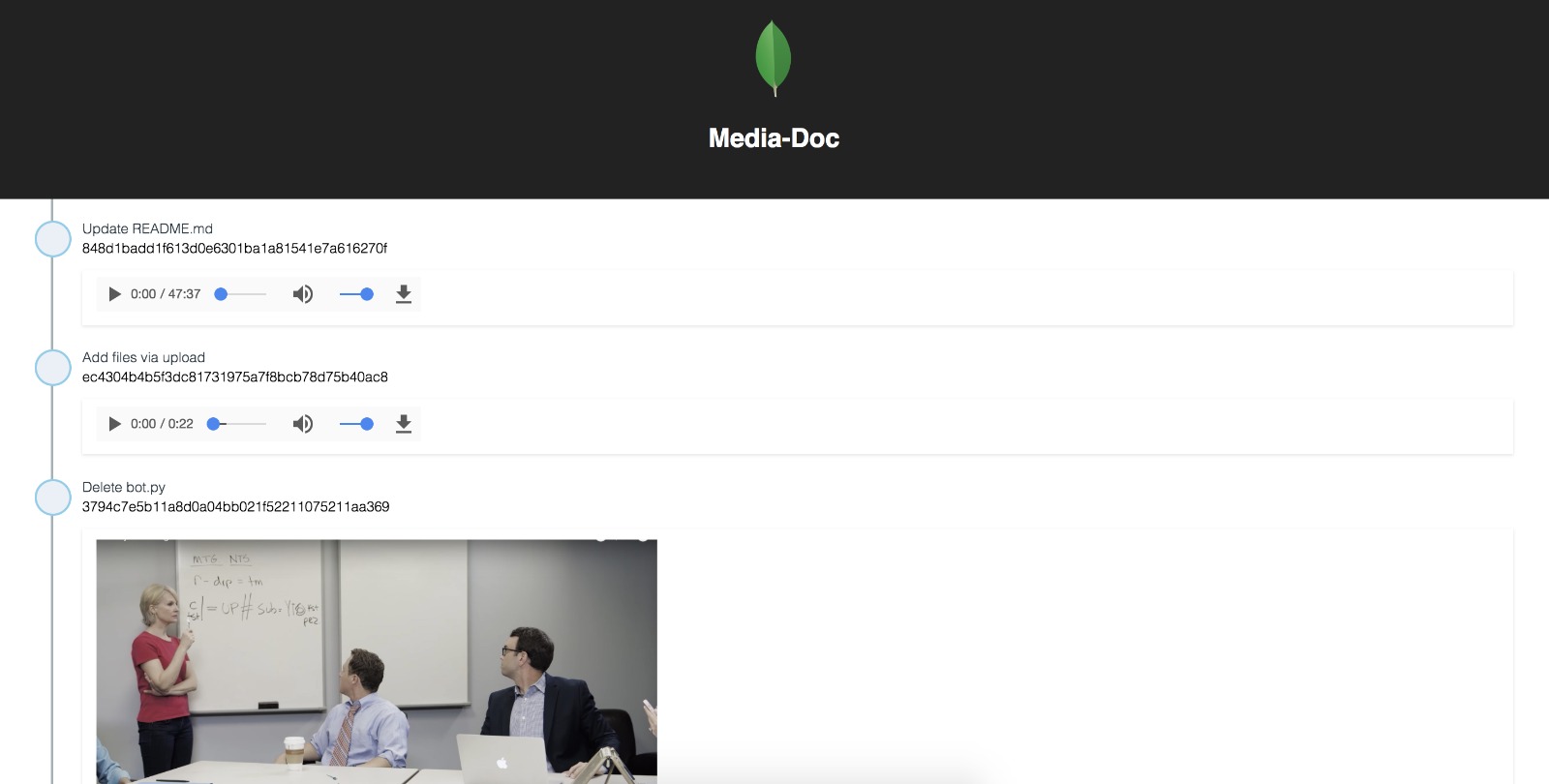Play the 0:22 audio clip

click(x=114, y=424)
